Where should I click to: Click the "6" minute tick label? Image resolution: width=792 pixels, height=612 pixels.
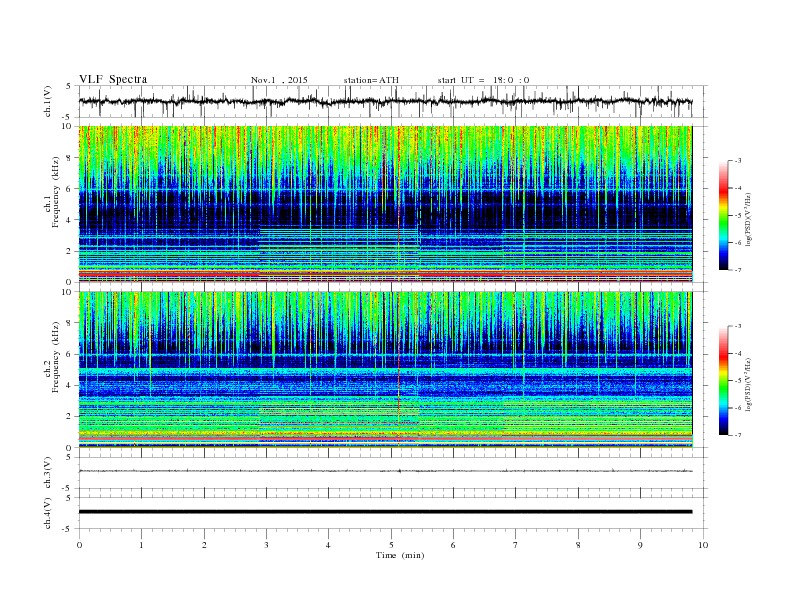[x=454, y=545]
